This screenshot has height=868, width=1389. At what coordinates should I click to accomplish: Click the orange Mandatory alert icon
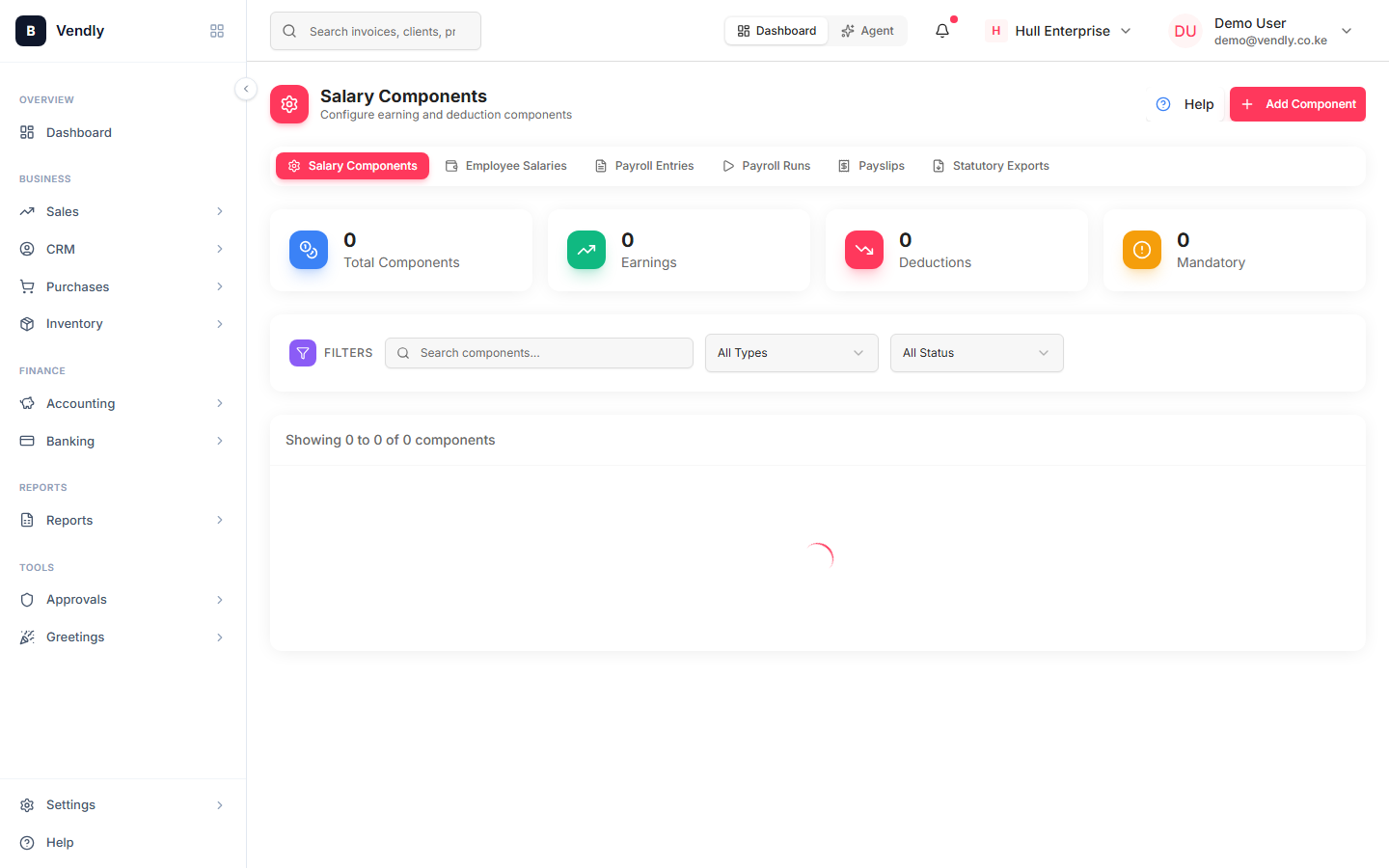coord(1142,250)
